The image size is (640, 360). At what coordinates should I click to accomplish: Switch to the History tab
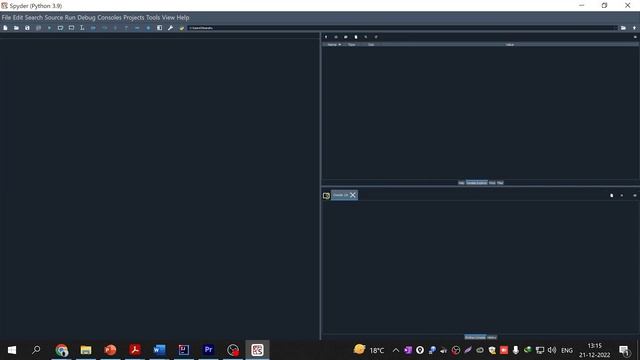coord(492,337)
